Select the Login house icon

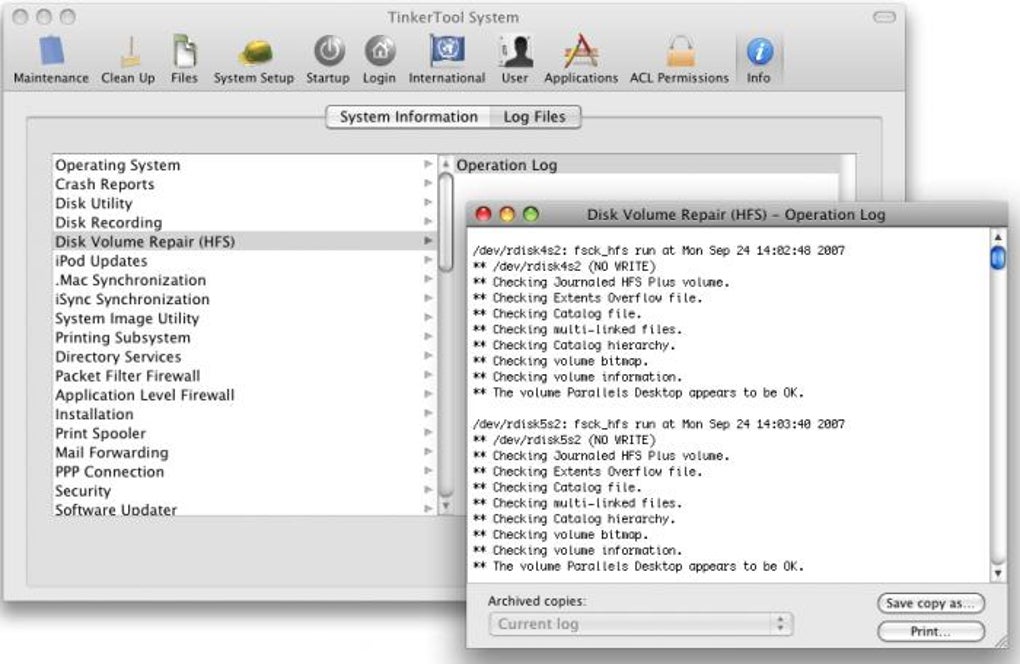pyautogui.click(x=379, y=52)
